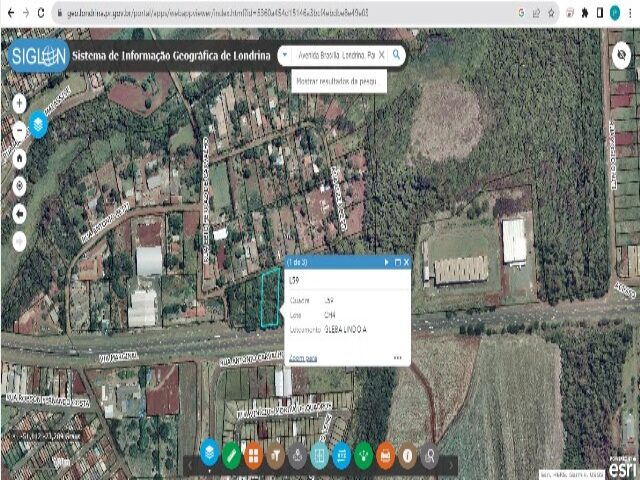
Task: Open the orange basemap gallery grid
Action: 253,455
